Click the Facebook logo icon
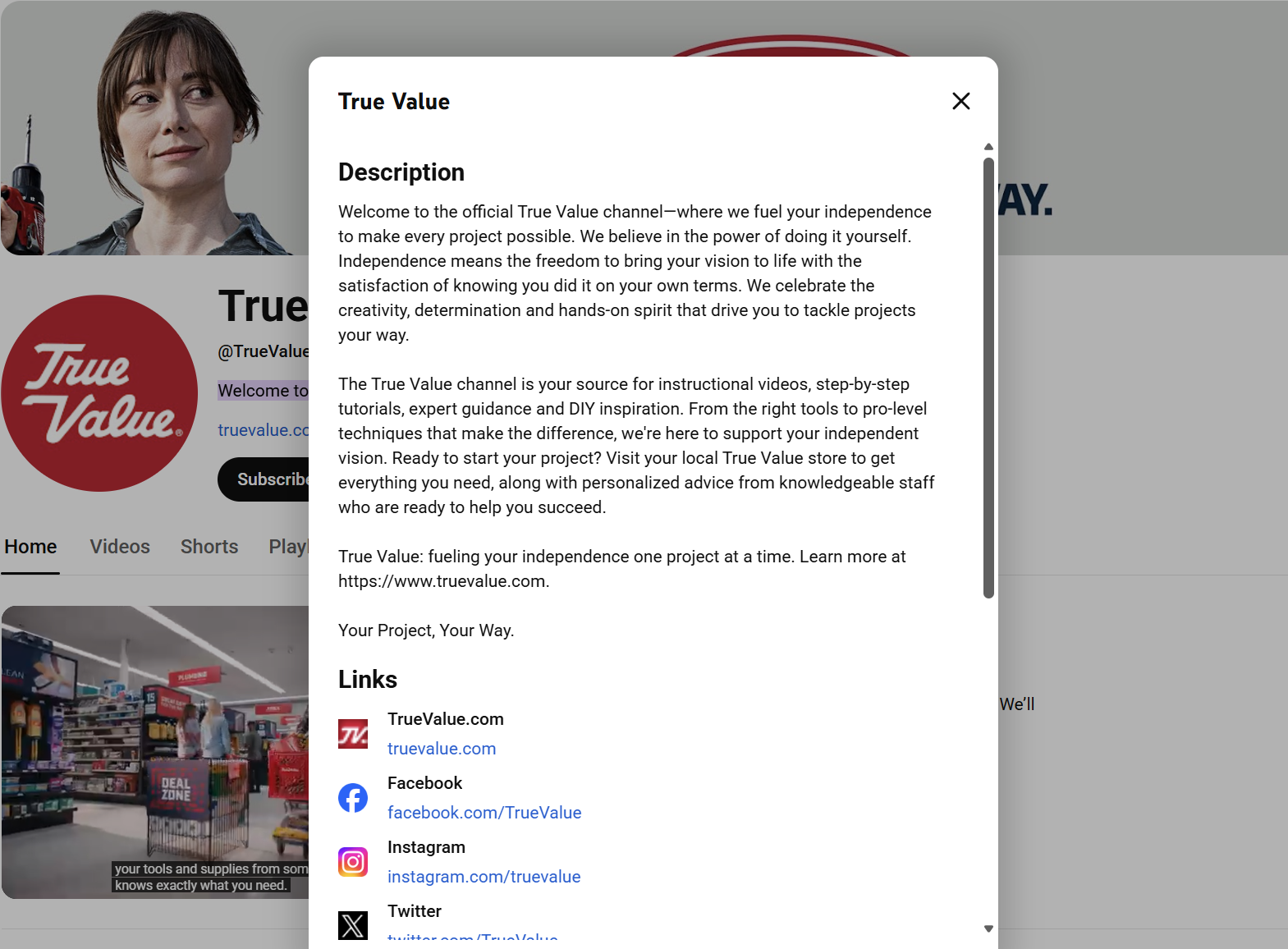The height and width of the screenshot is (949, 1288). (x=353, y=798)
